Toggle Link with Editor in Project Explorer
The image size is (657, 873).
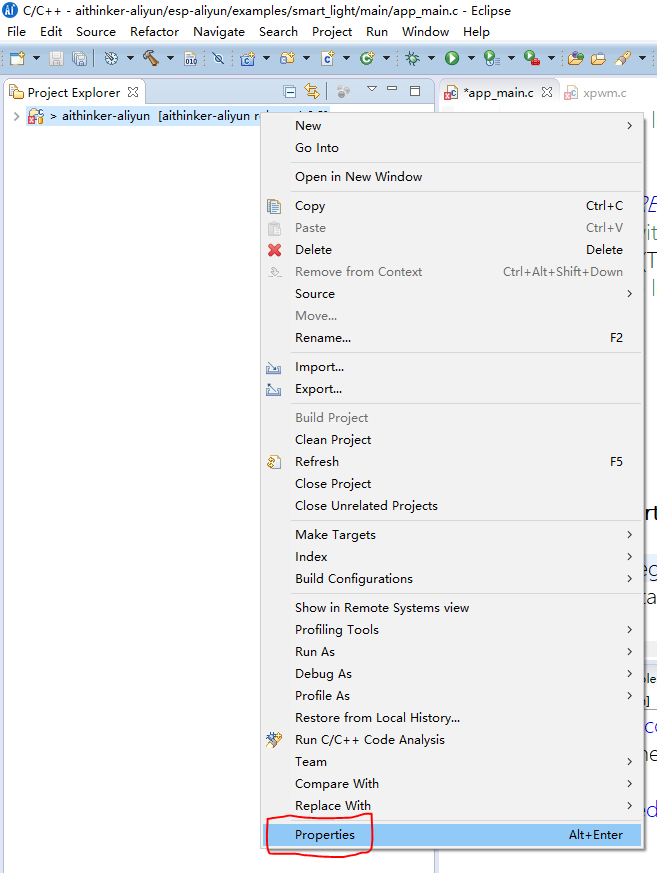312,91
